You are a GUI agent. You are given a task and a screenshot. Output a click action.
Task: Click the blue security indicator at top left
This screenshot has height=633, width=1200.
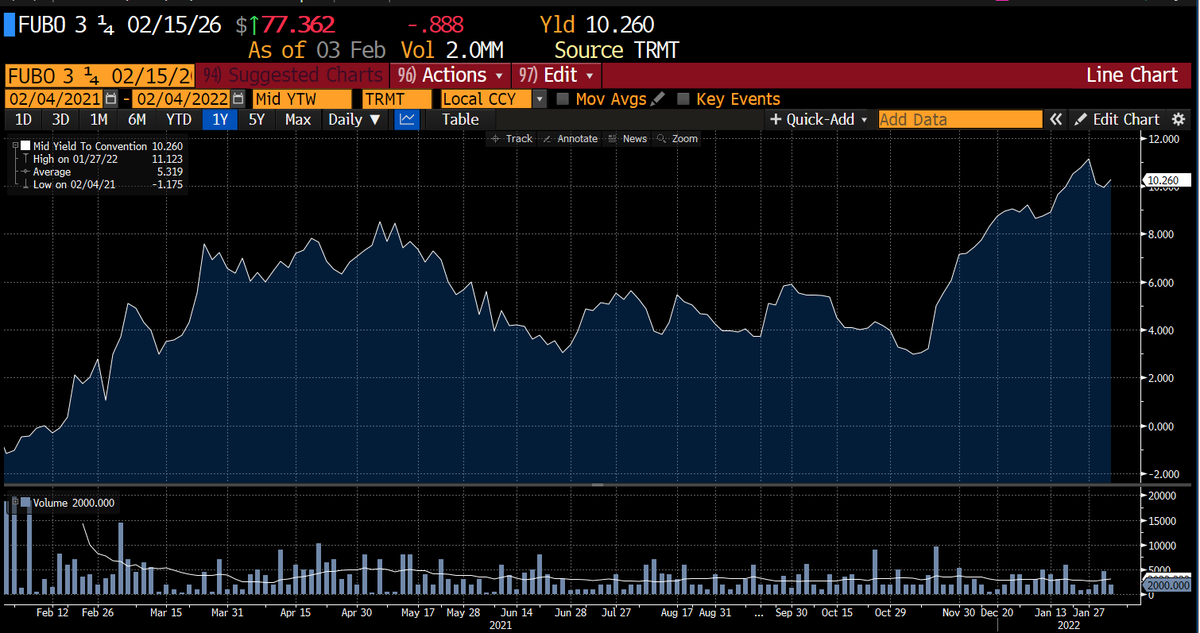[10, 25]
